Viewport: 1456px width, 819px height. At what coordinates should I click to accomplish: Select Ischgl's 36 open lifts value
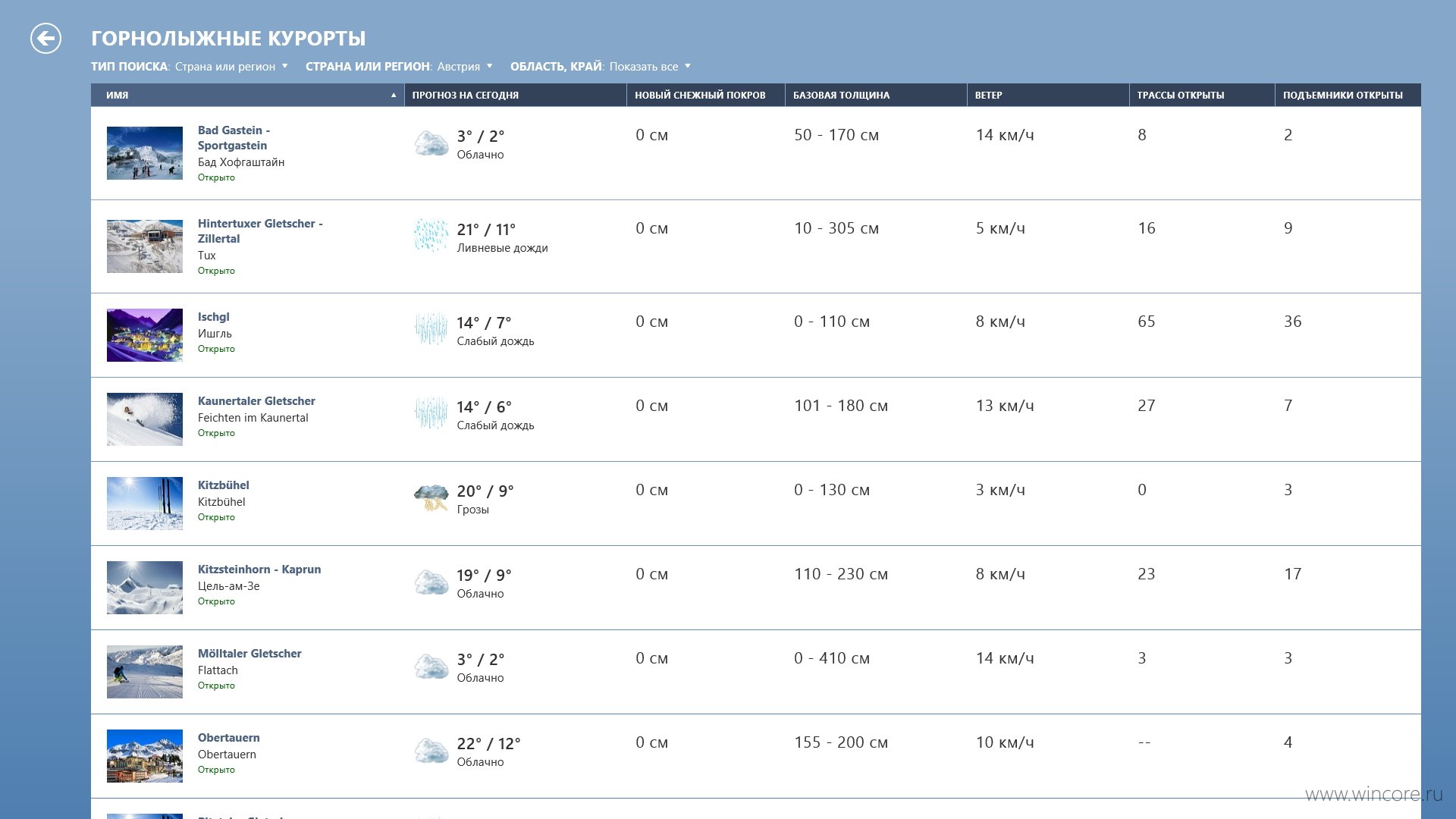pos(1292,322)
